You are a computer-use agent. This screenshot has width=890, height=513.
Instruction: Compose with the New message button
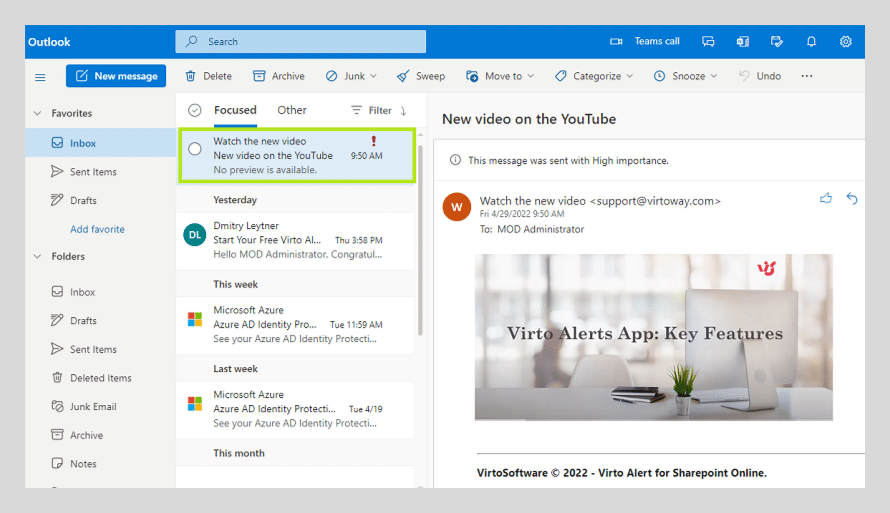pos(116,76)
